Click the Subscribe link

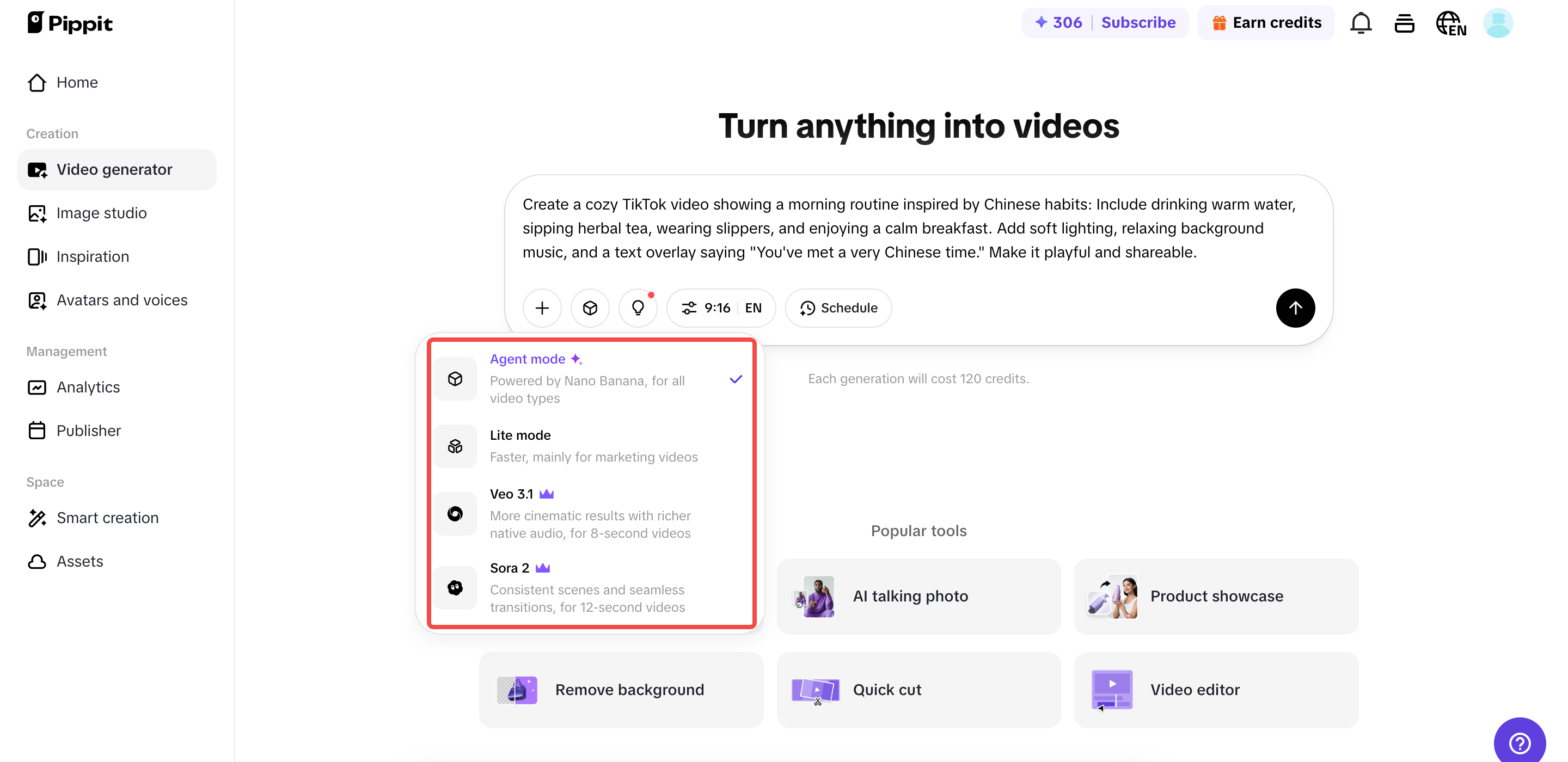[1138, 22]
